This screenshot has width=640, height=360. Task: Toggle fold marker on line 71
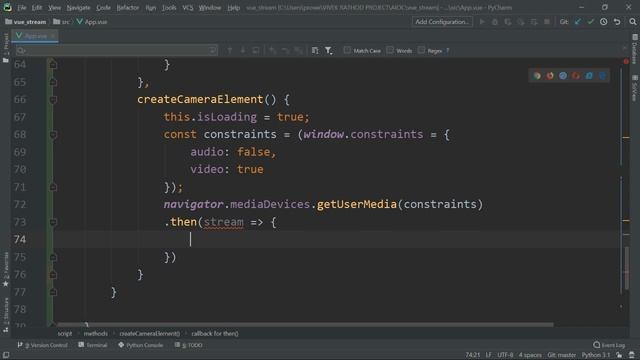[53, 187]
